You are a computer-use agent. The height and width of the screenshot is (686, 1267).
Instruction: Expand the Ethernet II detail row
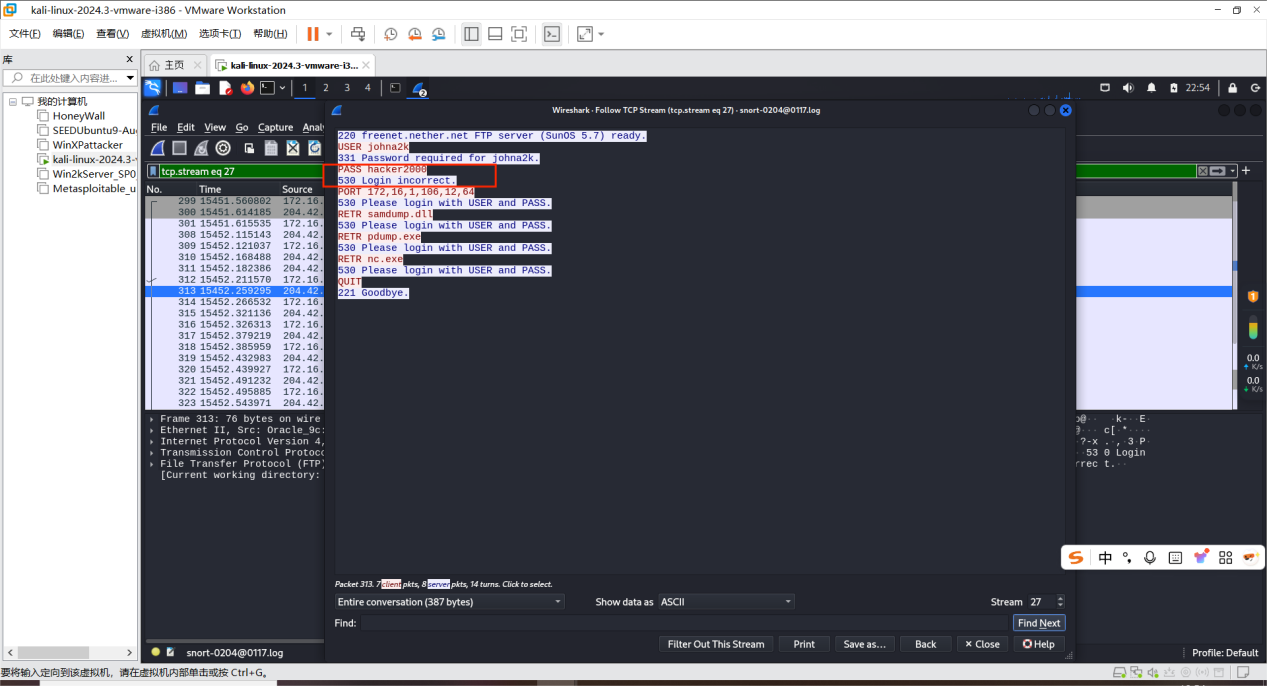152,430
